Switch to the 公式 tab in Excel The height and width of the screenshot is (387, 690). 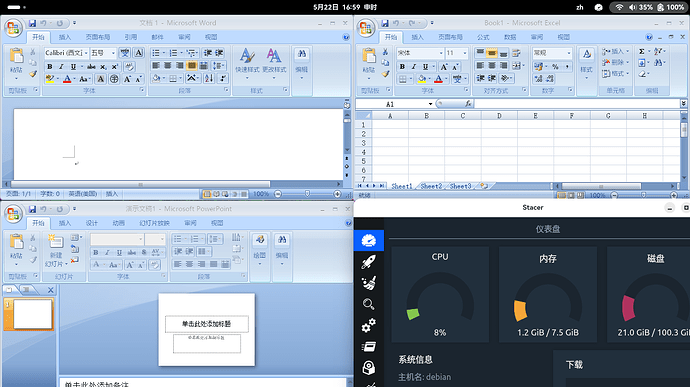pyautogui.click(x=483, y=37)
